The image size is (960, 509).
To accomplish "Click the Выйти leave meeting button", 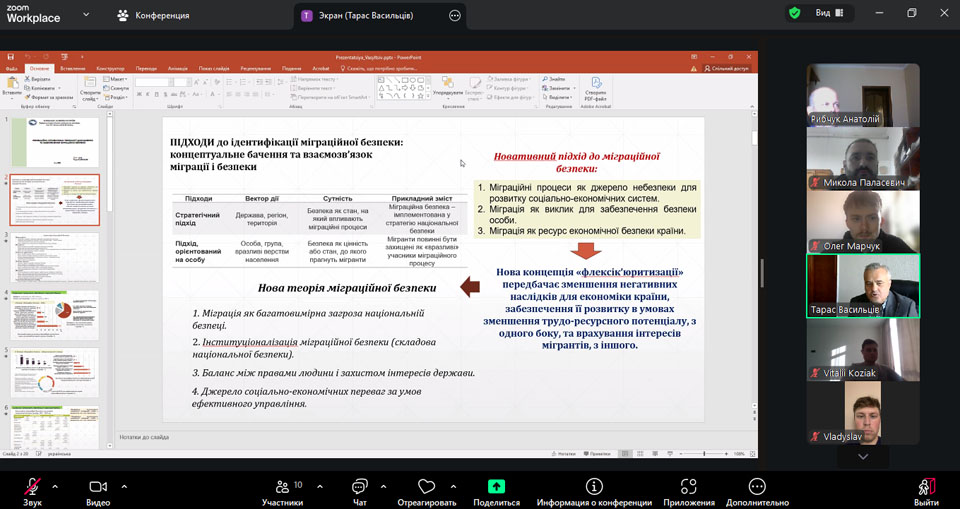I will [x=927, y=488].
